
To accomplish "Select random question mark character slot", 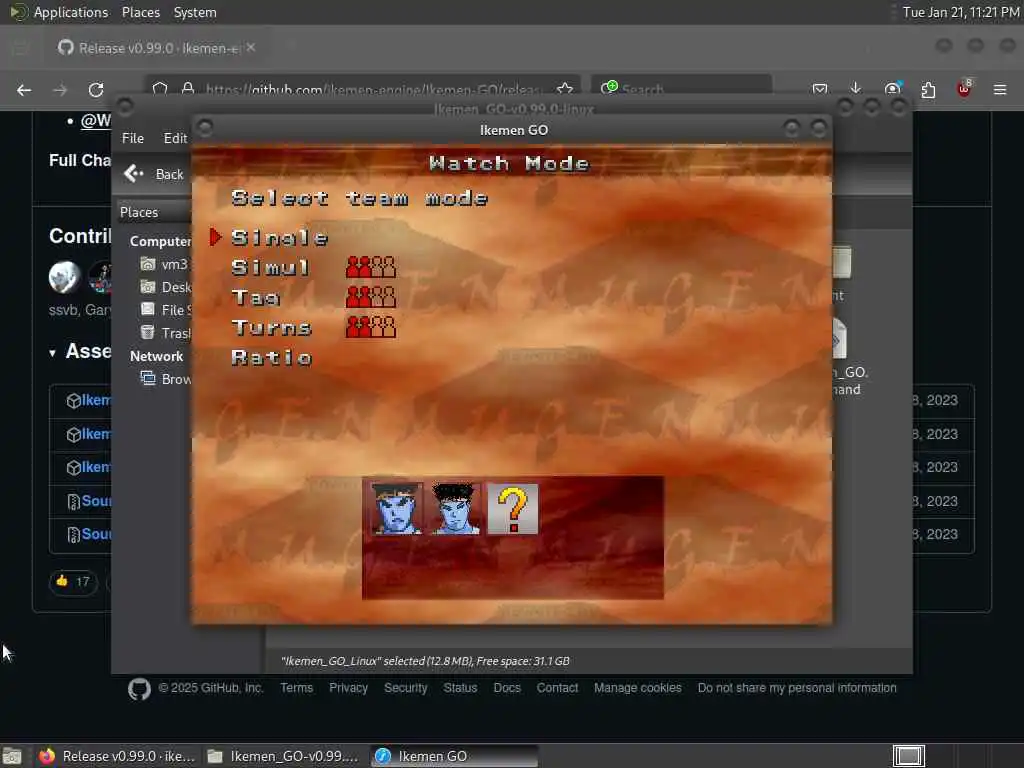I will click(513, 509).
